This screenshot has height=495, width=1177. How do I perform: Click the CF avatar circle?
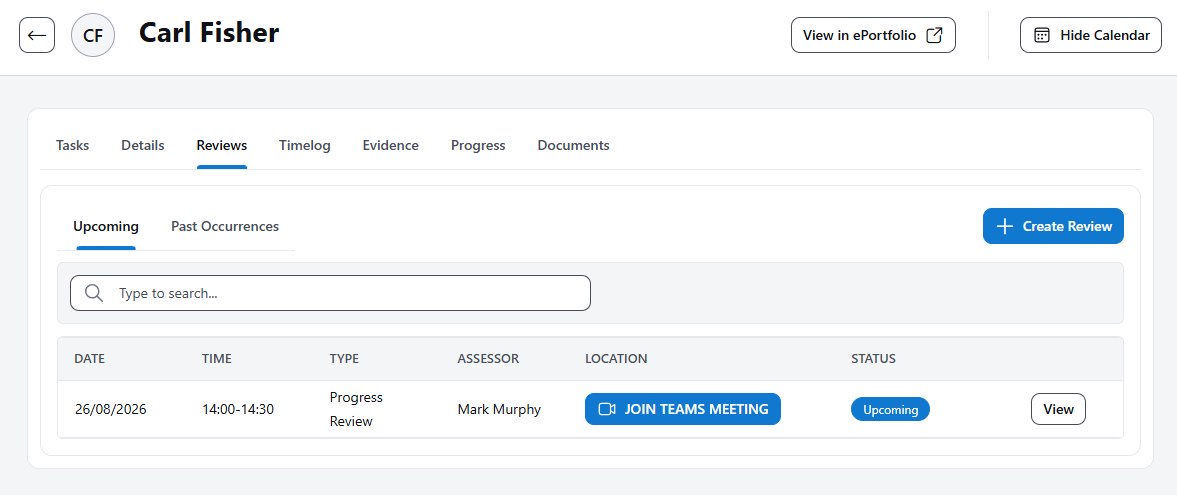(93, 35)
